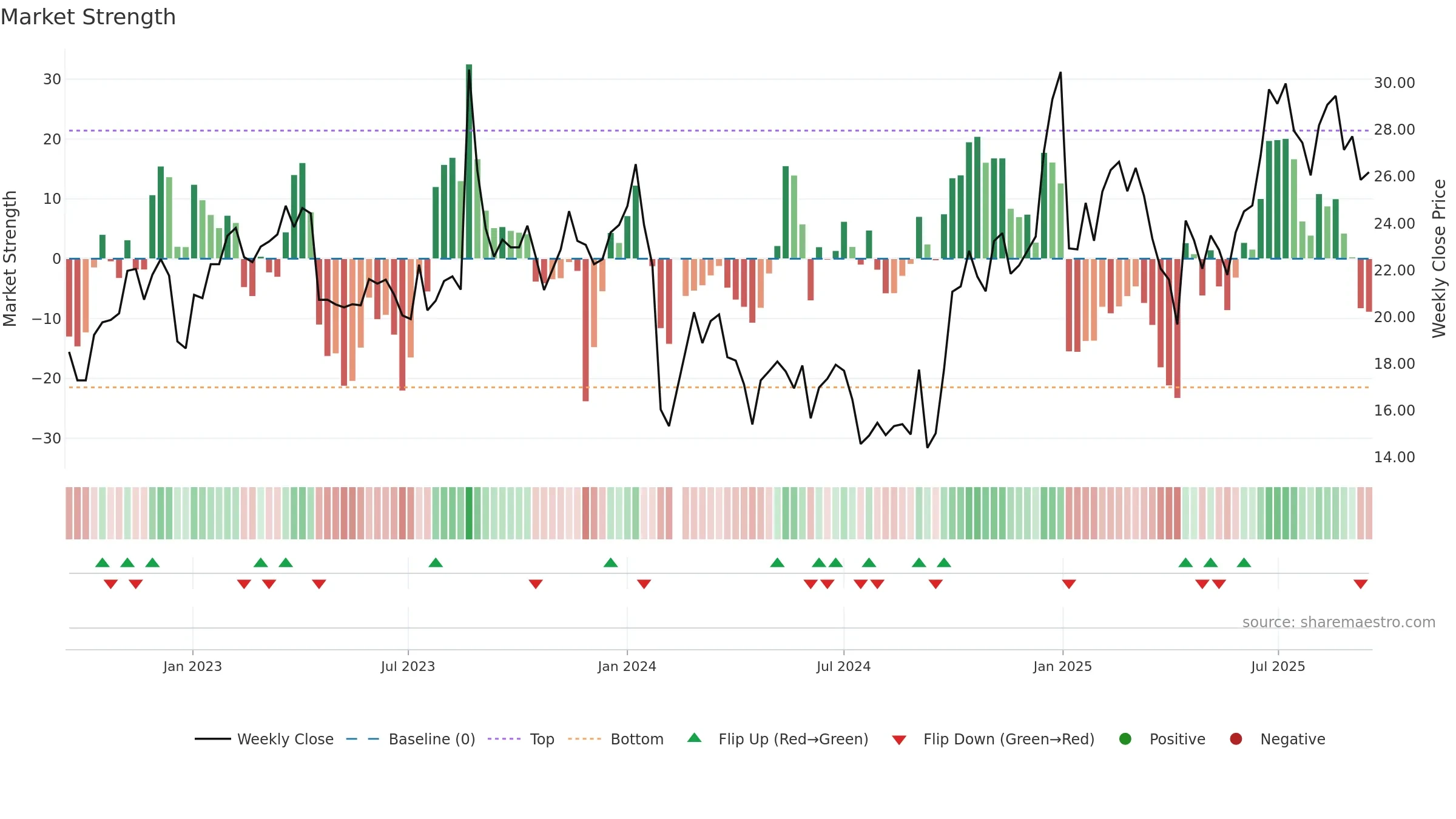
Task: Toggle the Bottom threshold legend entry
Action: (x=616, y=739)
